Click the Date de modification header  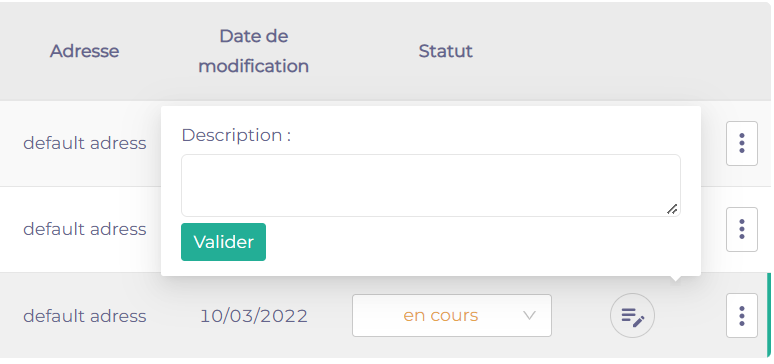click(x=254, y=51)
